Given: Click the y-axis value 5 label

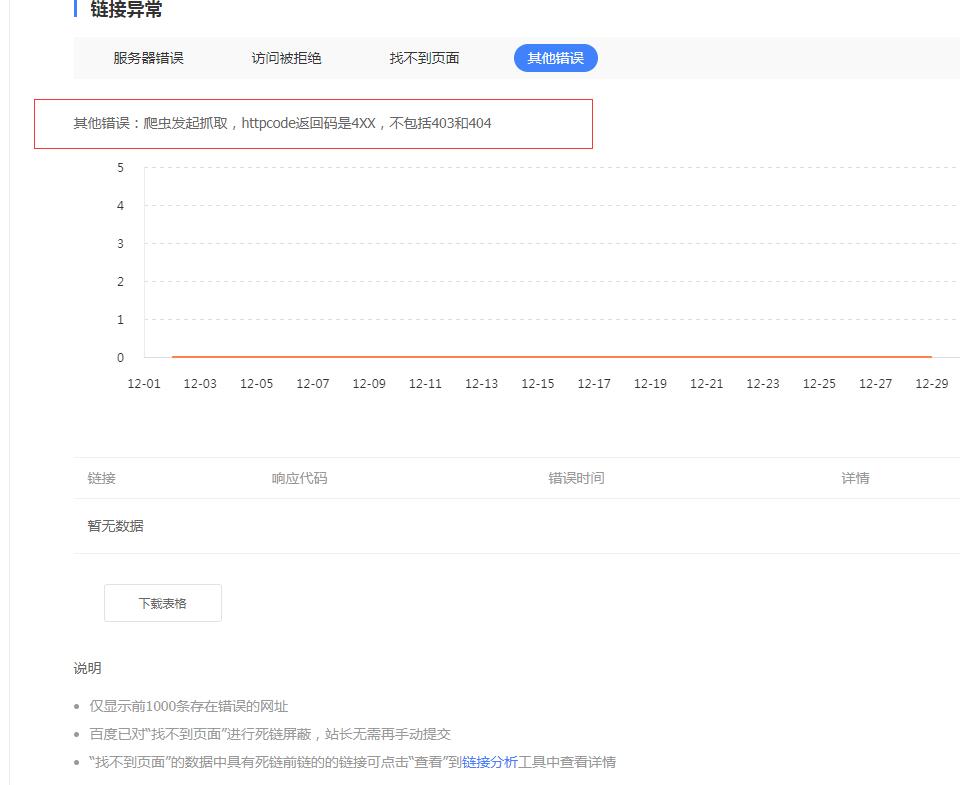Looking at the screenshot, I should pos(120,168).
